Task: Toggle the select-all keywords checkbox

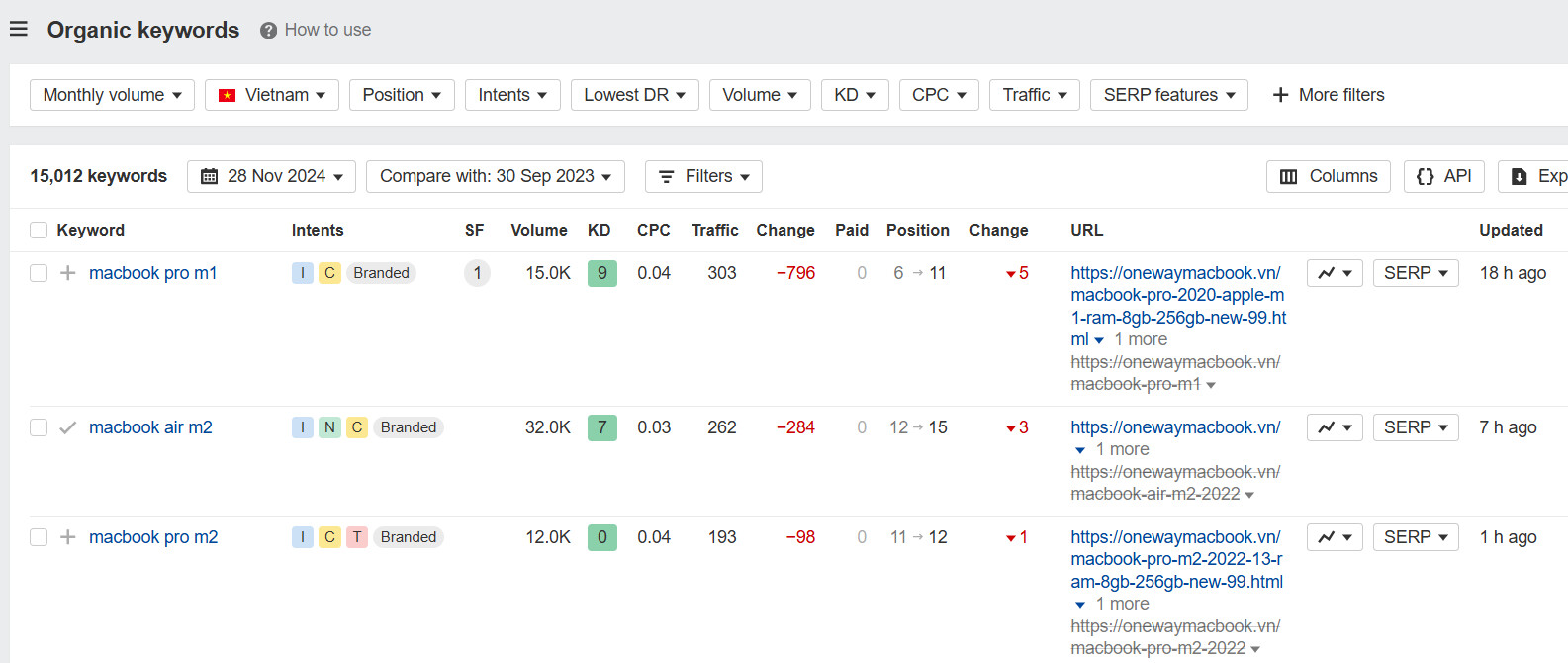Action: click(x=39, y=231)
